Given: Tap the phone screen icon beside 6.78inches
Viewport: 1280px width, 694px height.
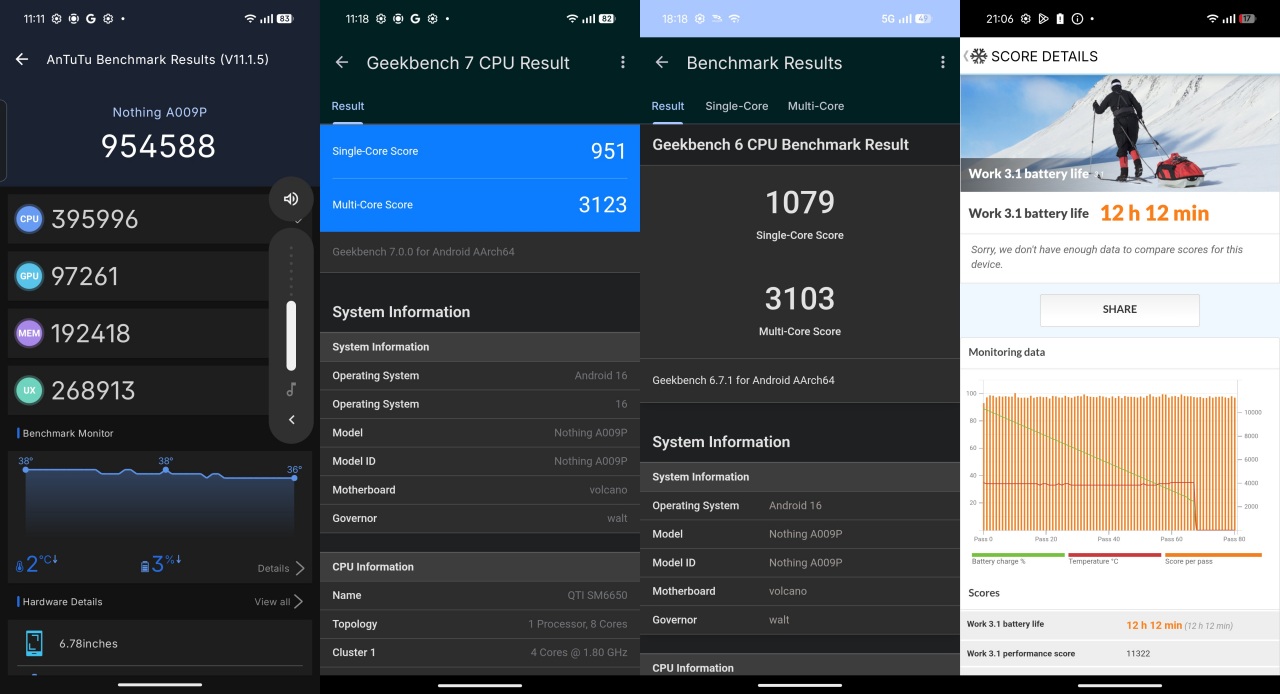Looking at the screenshot, I should tap(34, 644).
